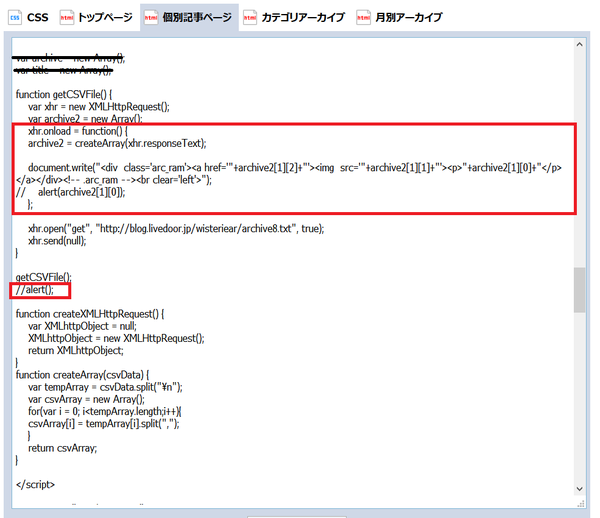Click the line 'csvArray[i] = tempArray[i].split(",");'
This screenshot has width=600, height=518.
104,424
